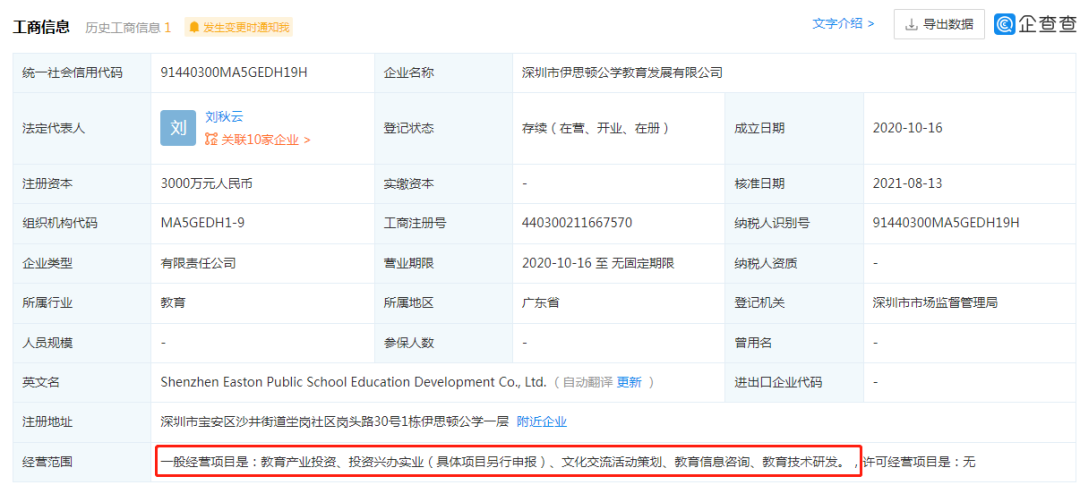Viewport: 1080px width, 485px height.
Task: Click 更新 next to the English name
Action: tap(629, 382)
